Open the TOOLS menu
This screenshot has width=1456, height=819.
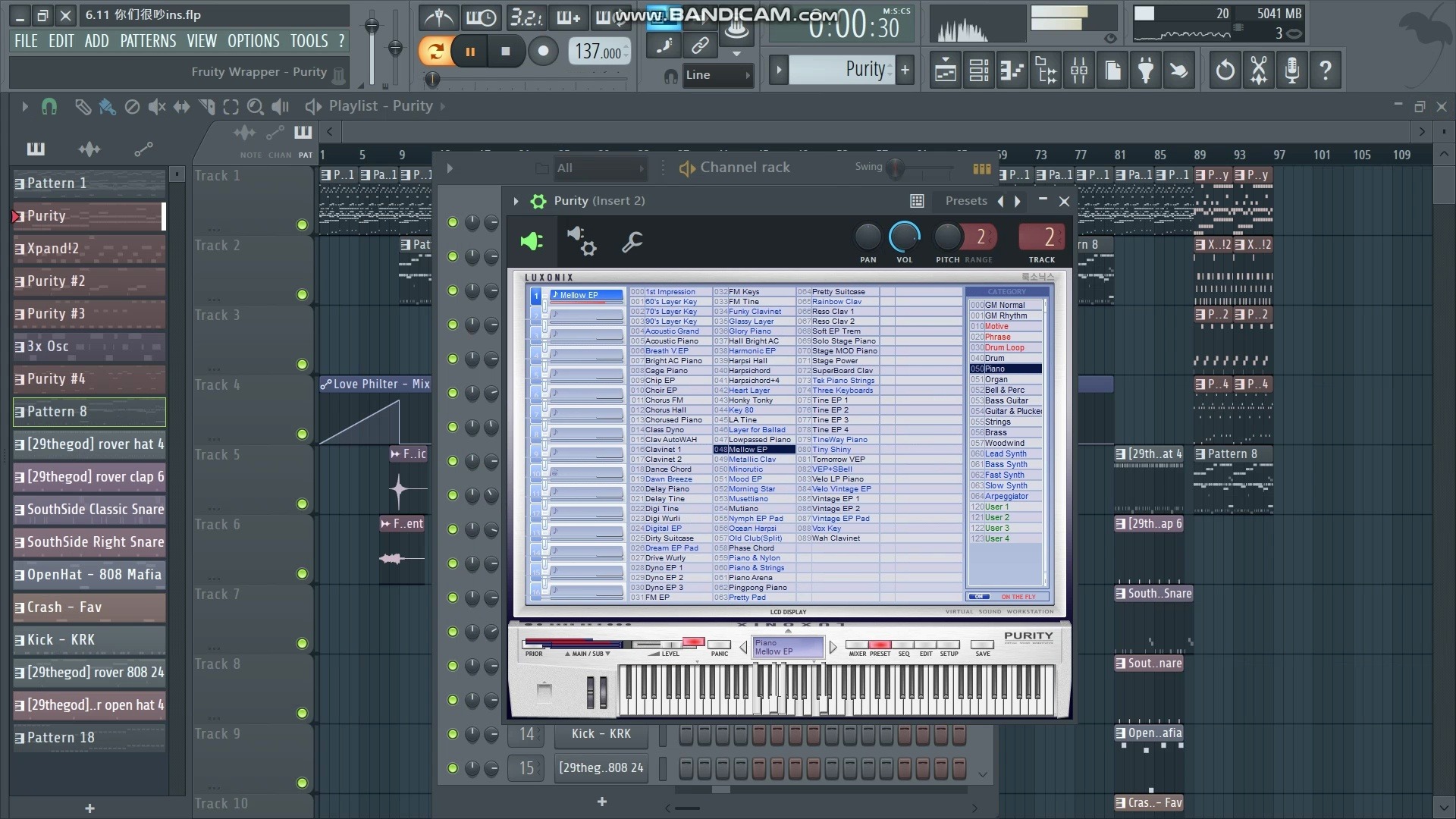click(309, 41)
